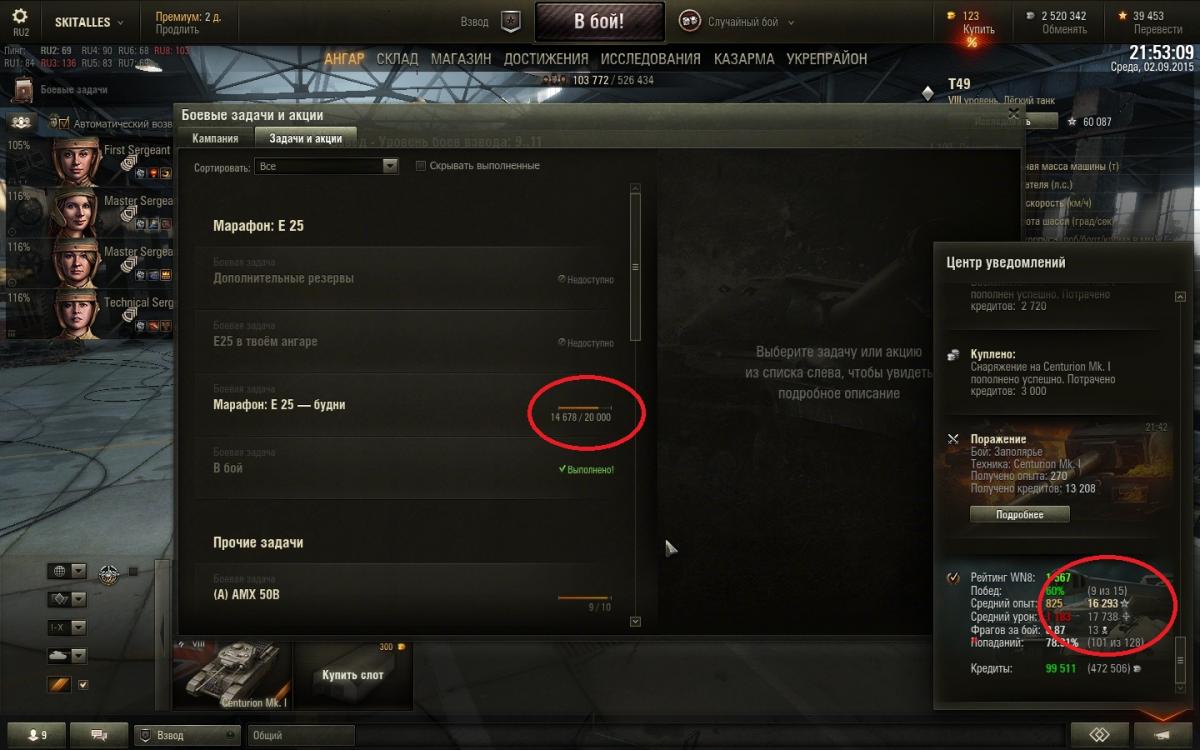Click the red В бой! button
This screenshot has height=750, width=1200.
pyautogui.click(x=600, y=21)
